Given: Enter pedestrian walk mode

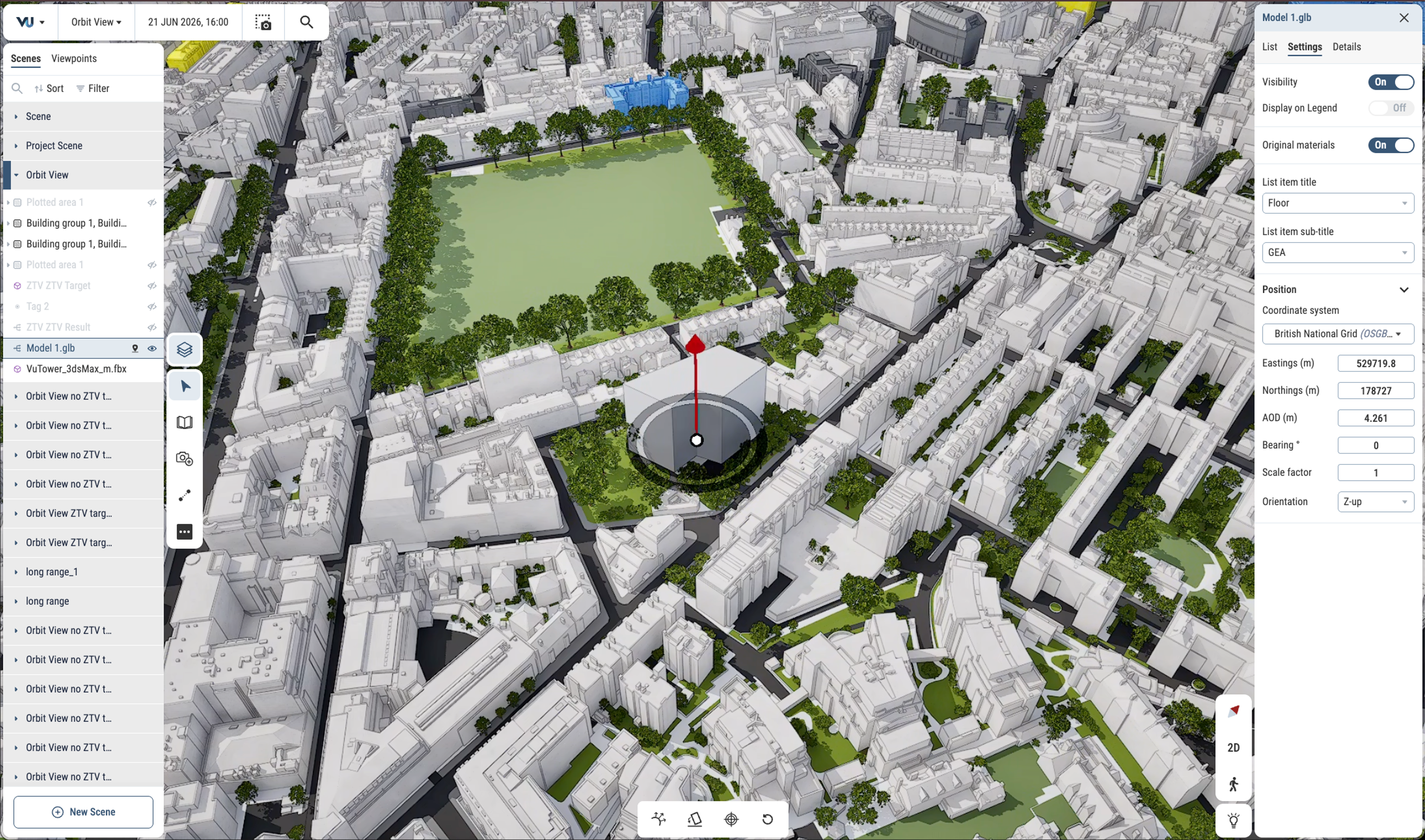Looking at the screenshot, I should pos(1234,784).
